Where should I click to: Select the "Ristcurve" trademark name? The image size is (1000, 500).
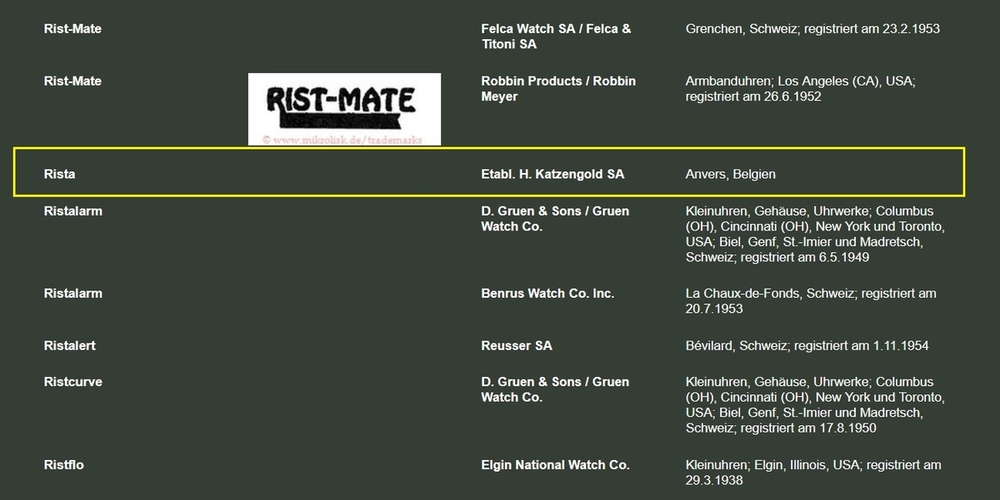[73, 382]
